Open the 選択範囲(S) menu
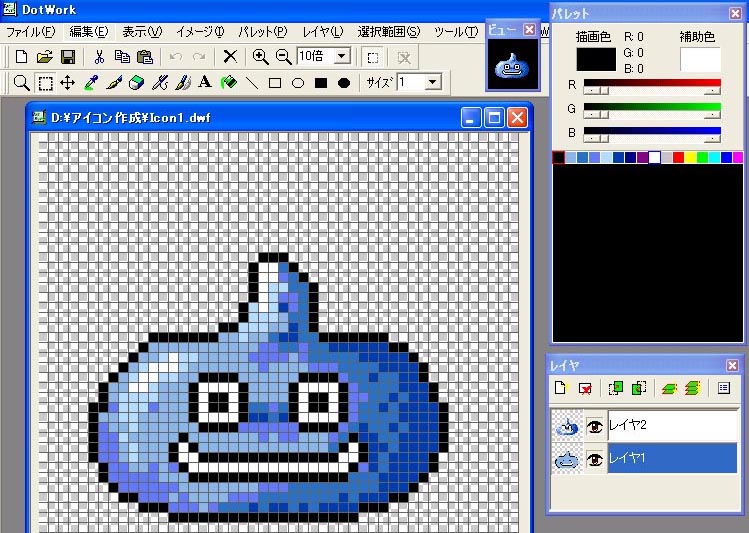Viewport: 749px width, 533px height. pyautogui.click(x=389, y=32)
